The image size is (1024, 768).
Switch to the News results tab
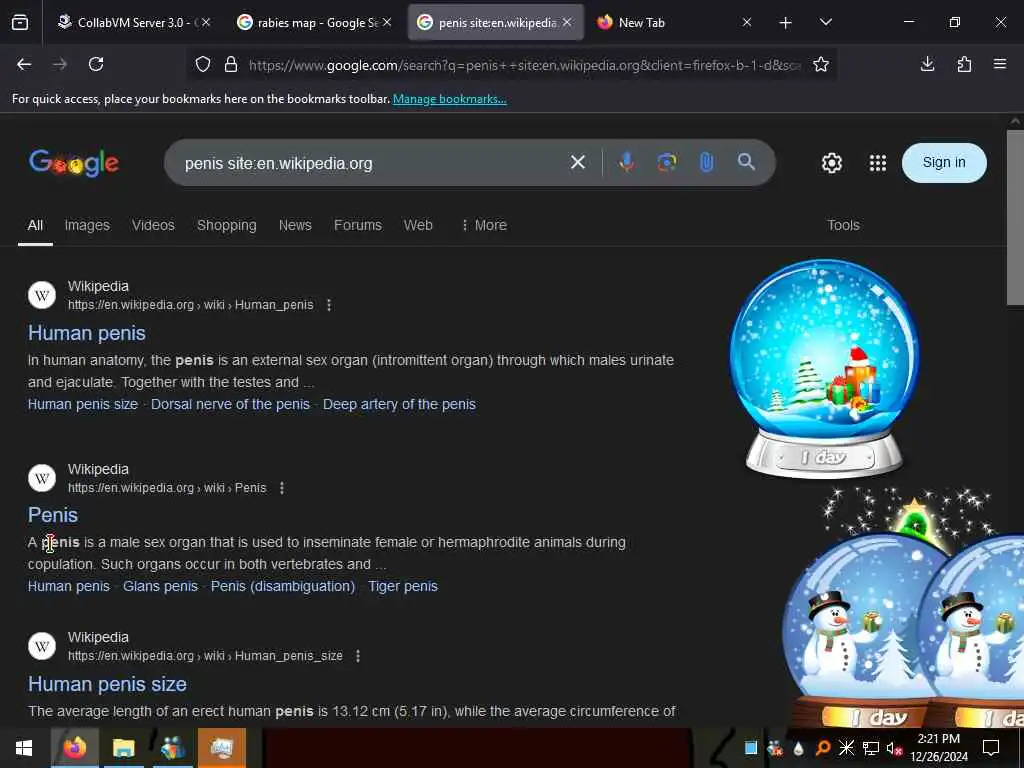(295, 225)
